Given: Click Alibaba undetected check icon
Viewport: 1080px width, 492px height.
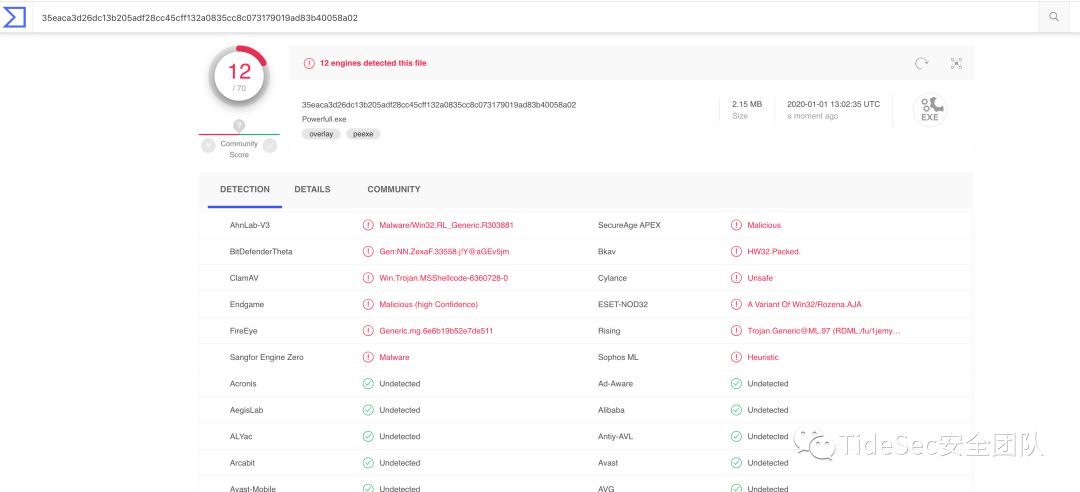Looking at the screenshot, I should point(736,410).
